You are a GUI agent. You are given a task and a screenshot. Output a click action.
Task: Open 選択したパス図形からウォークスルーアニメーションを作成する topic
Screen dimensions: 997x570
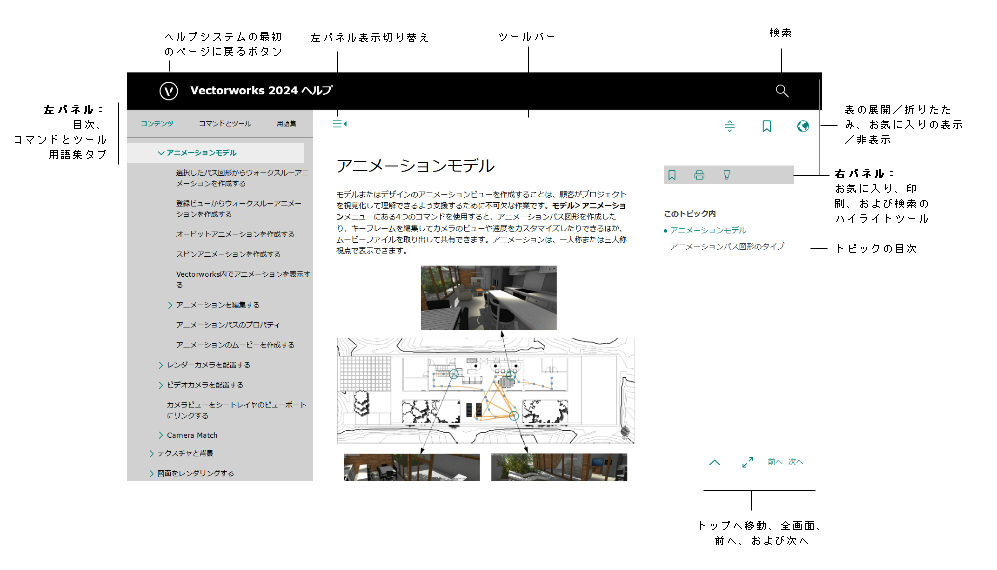tap(242, 178)
